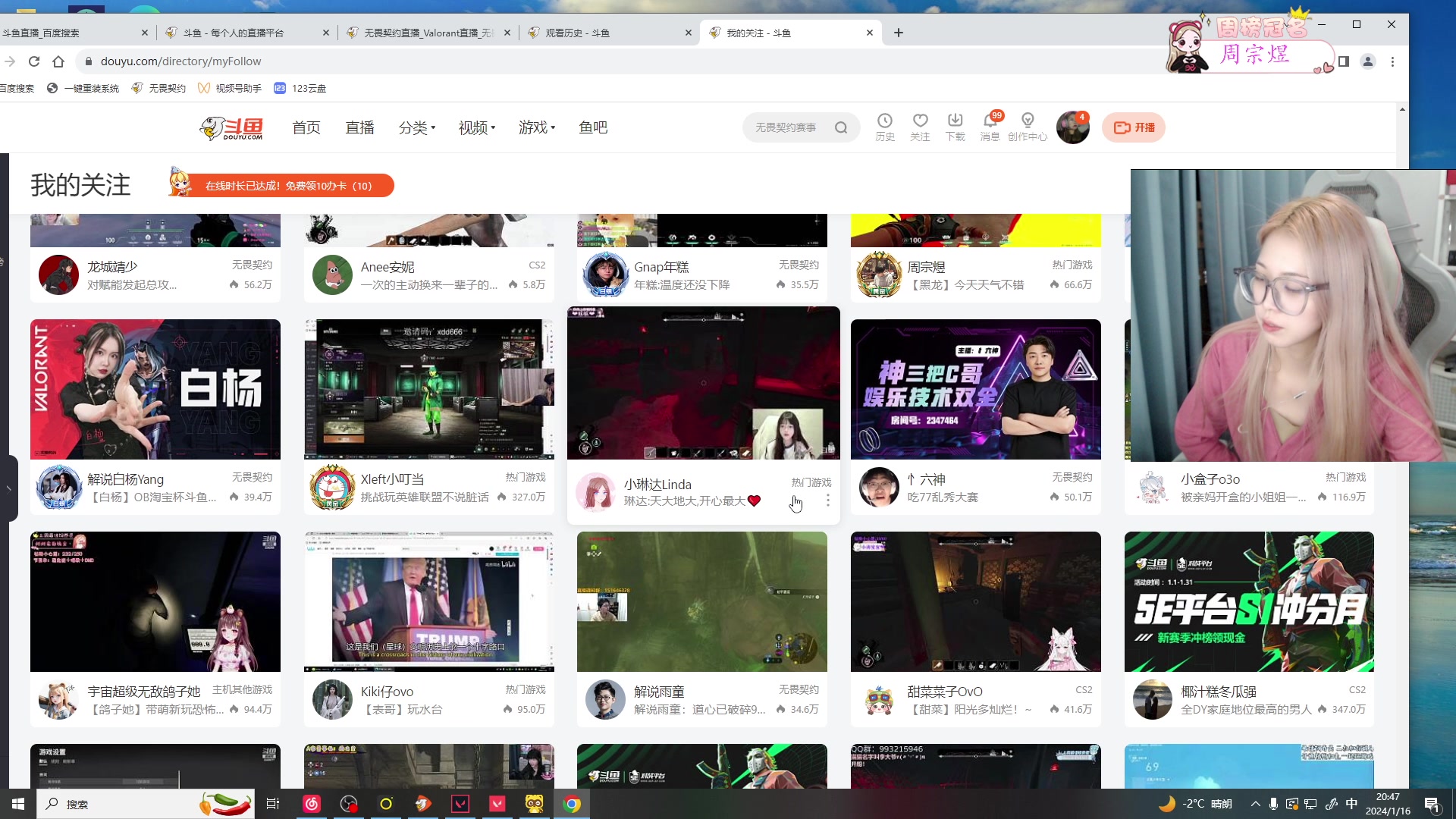Click page scrollbar up arrow
Screen dimensions: 1456x819
click(x=1402, y=110)
